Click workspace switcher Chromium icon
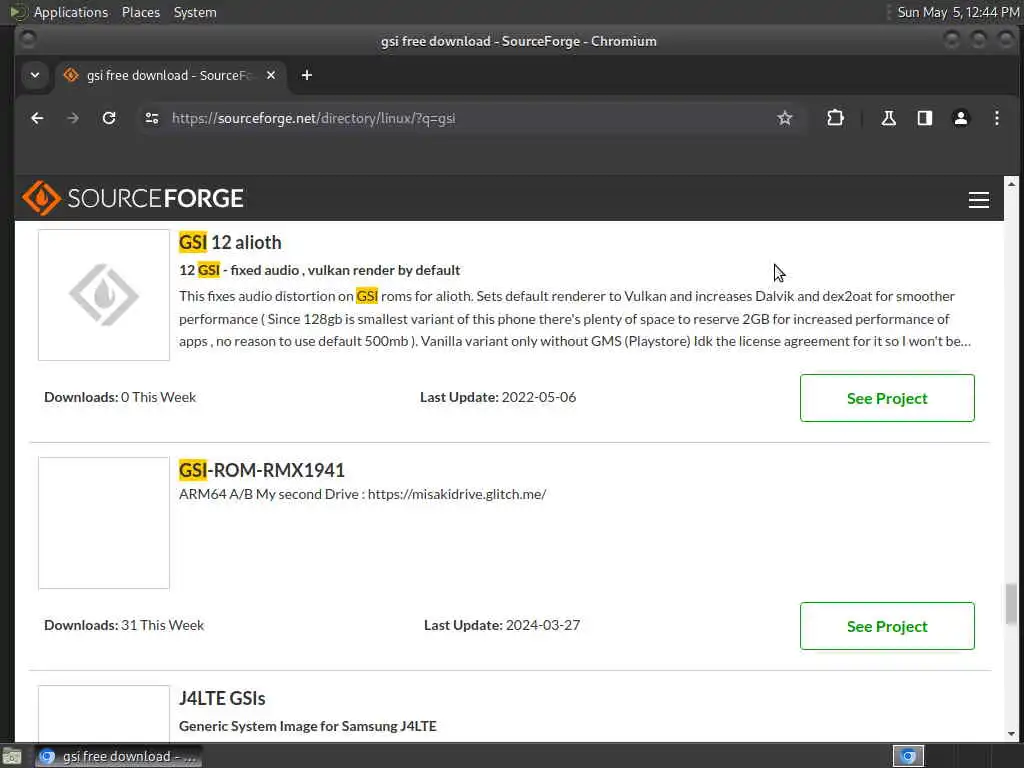This screenshot has width=1024, height=768. [908, 756]
